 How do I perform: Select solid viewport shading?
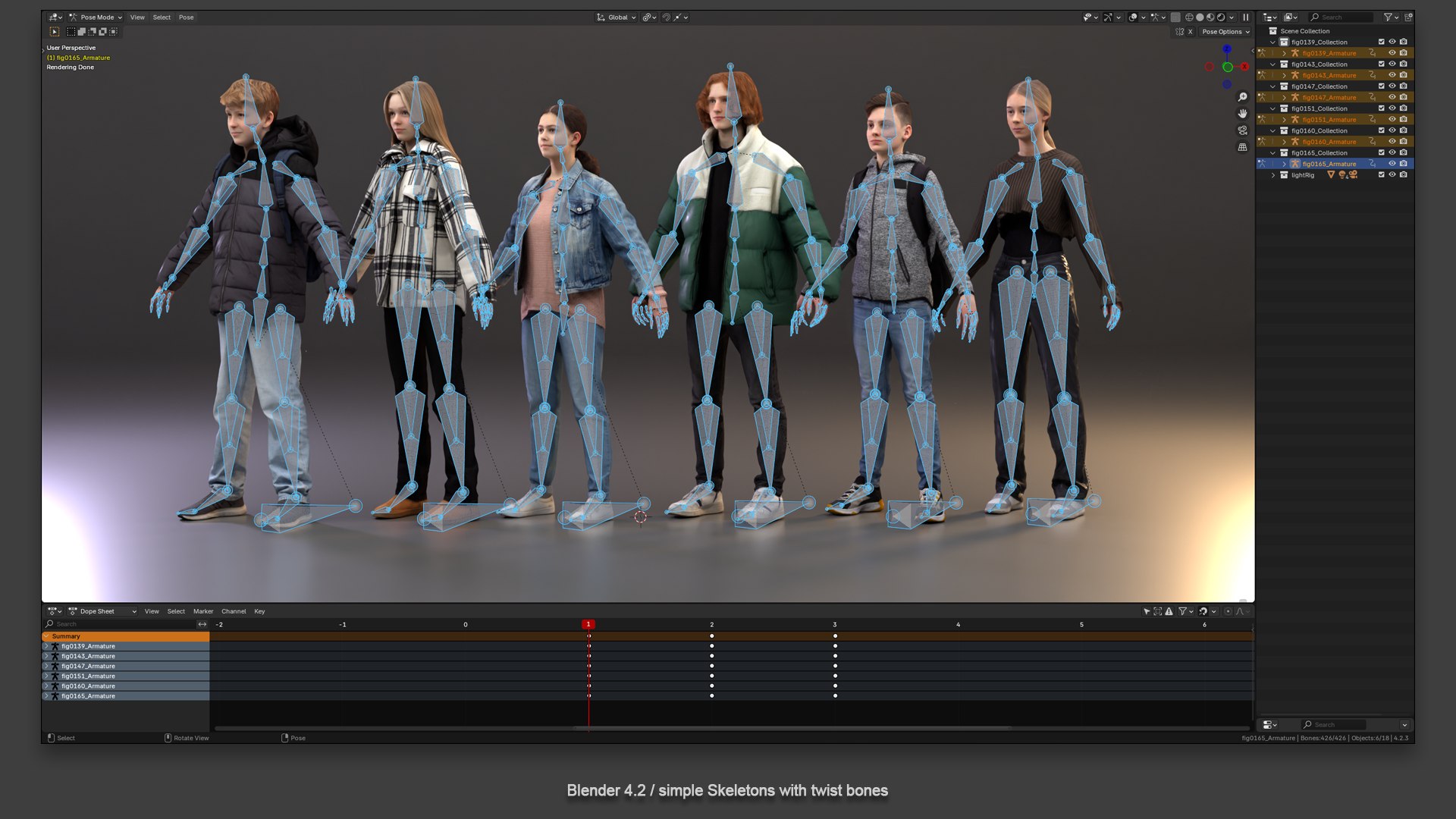1200,17
